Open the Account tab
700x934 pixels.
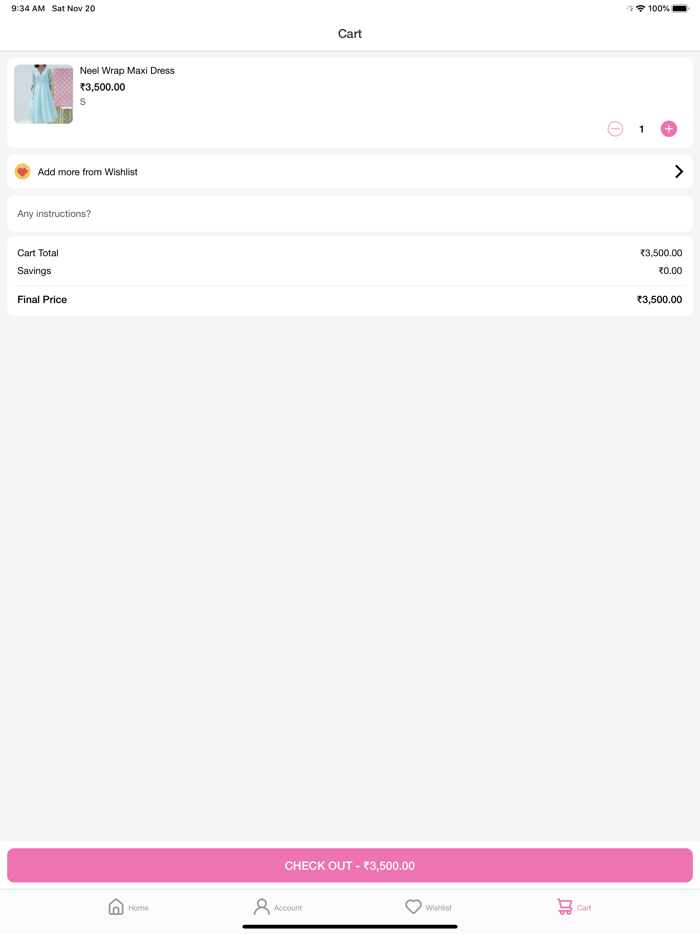pos(277,907)
